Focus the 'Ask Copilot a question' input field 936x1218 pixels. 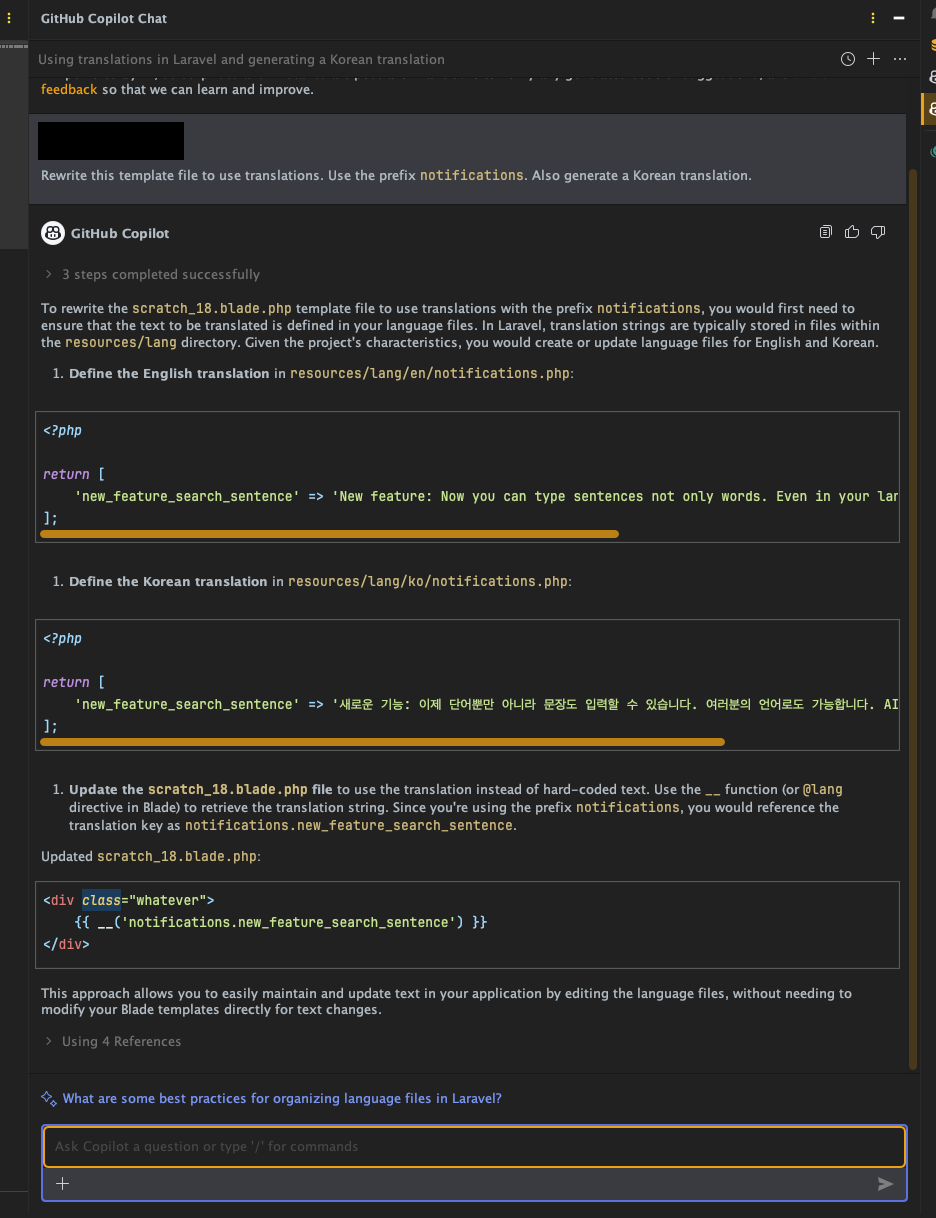coord(474,1147)
